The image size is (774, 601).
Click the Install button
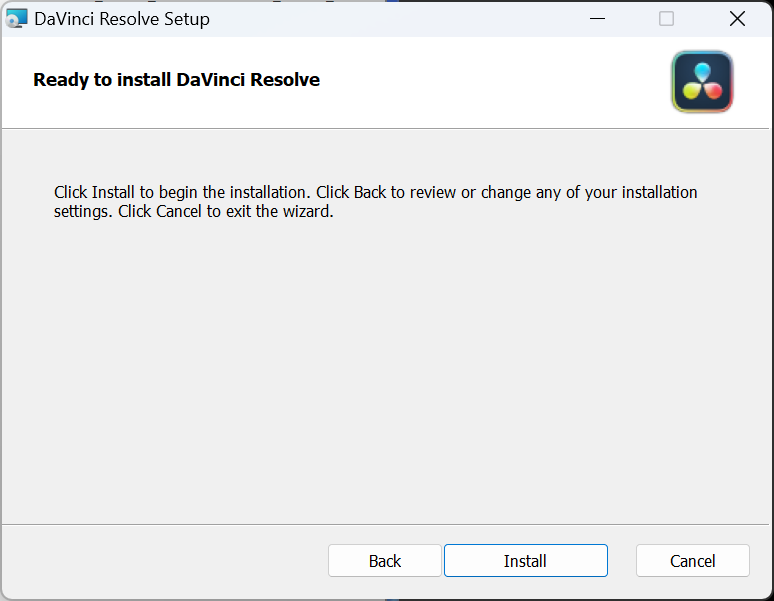coord(526,561)
